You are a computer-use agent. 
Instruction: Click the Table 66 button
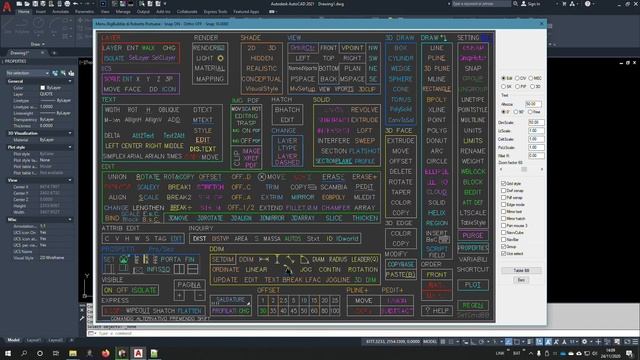(521, 270)
